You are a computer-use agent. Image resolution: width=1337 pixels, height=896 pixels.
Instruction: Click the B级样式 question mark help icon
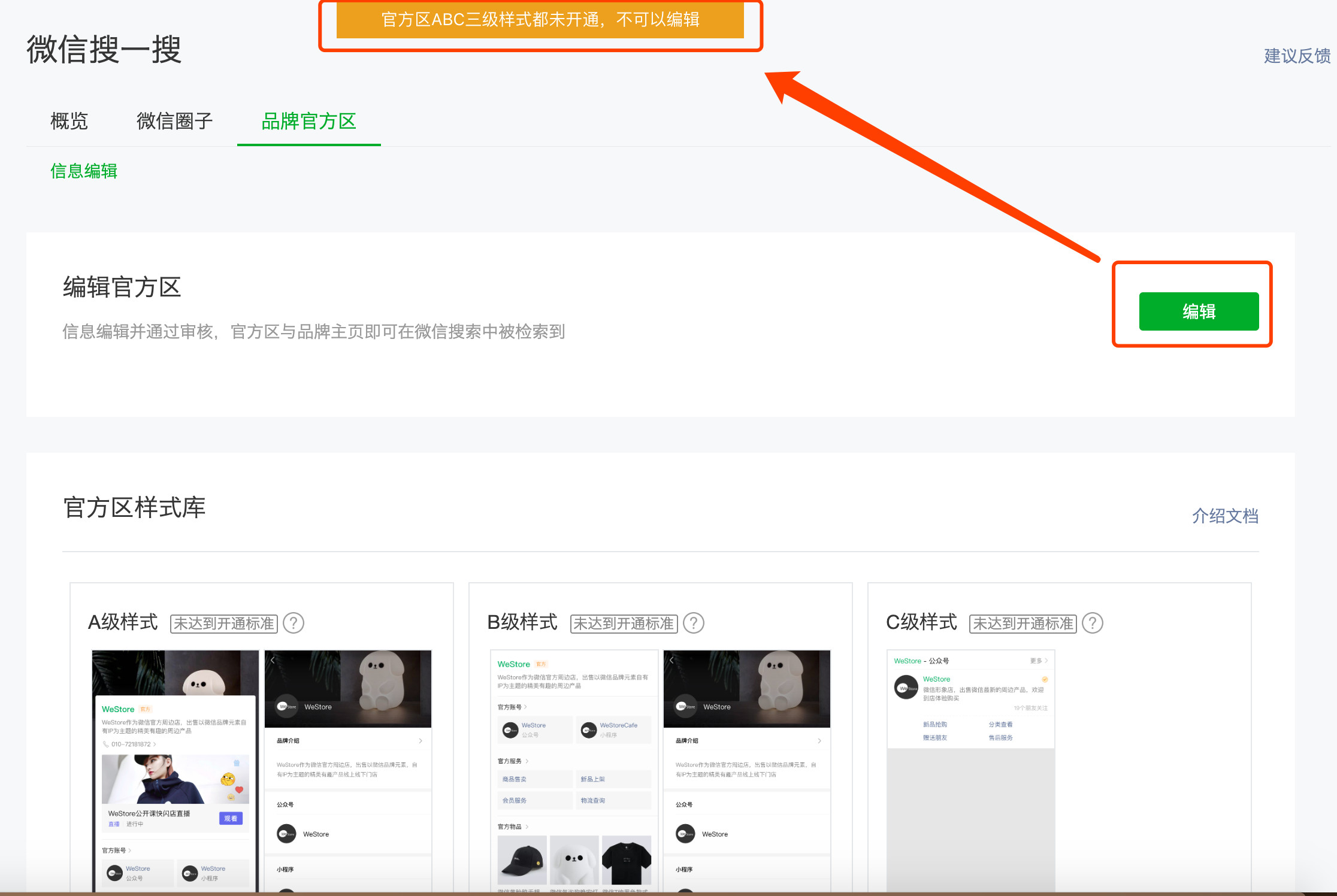(694, 623)
